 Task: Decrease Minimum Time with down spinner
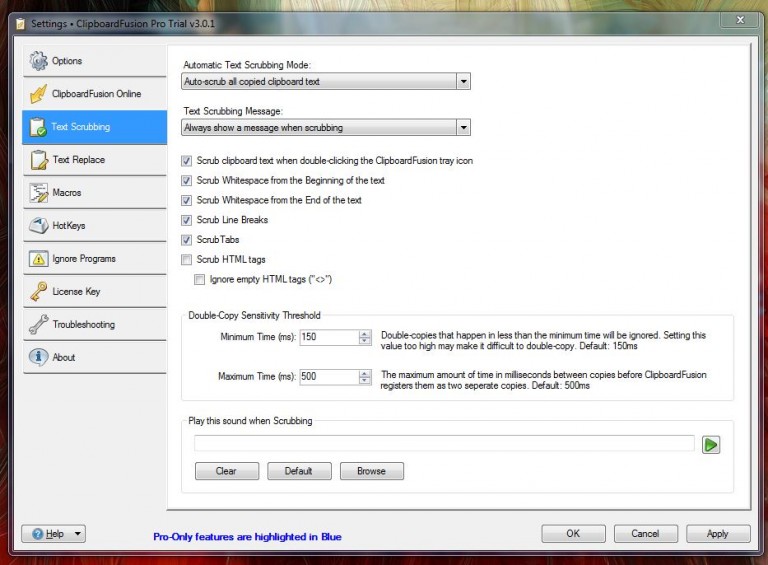pos(364,341)
